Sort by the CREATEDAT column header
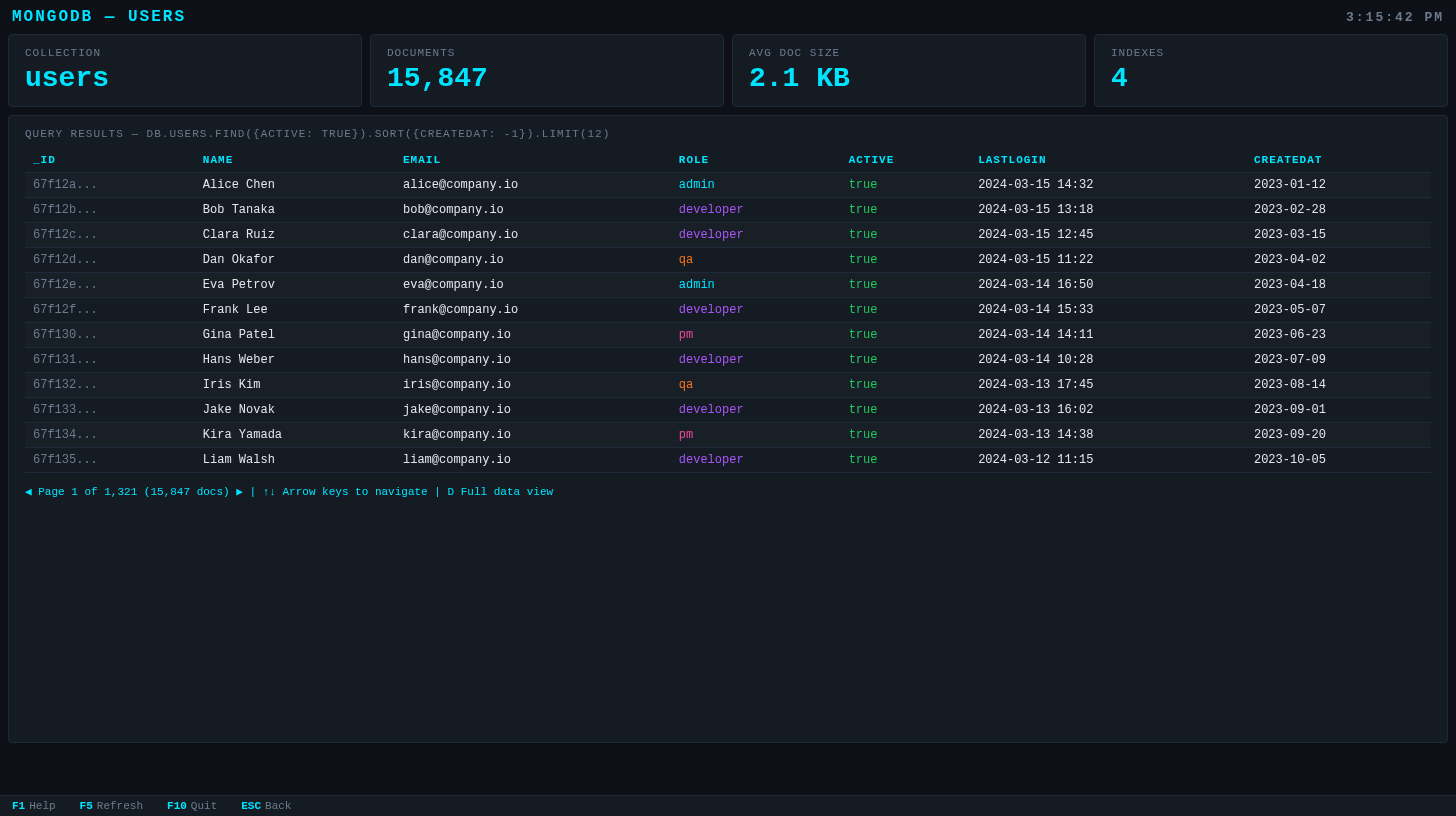 pyautogui.click(x=1287, y=160)
